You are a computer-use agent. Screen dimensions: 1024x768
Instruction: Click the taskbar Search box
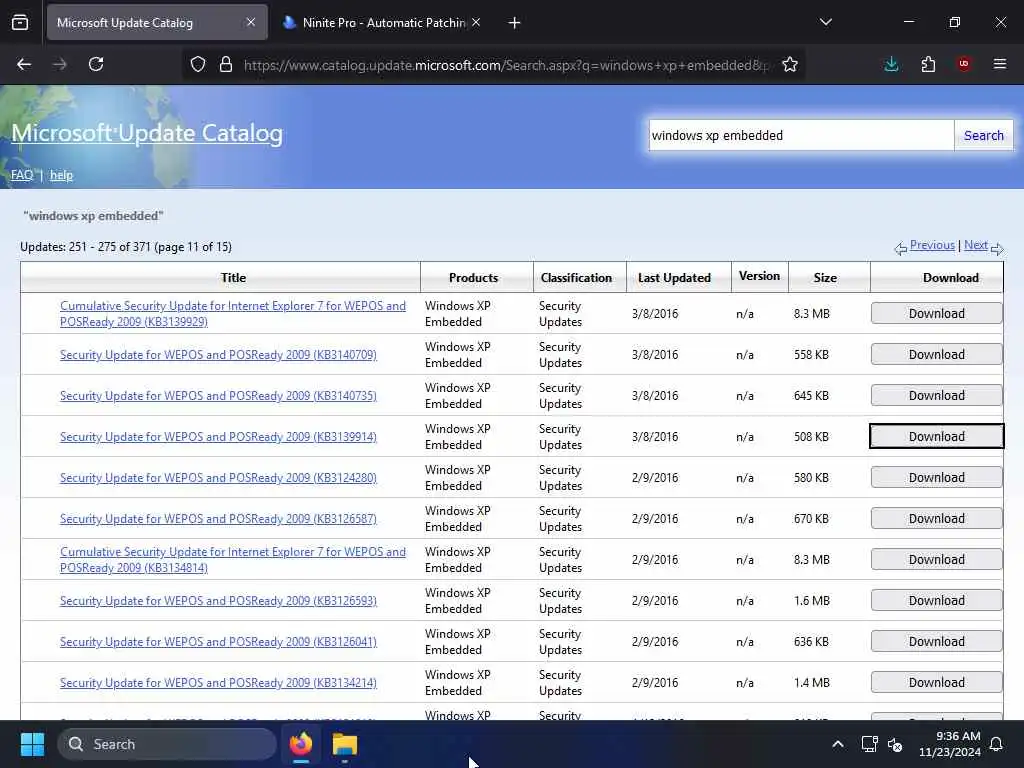pyautogui.click(x=167, y=744)
